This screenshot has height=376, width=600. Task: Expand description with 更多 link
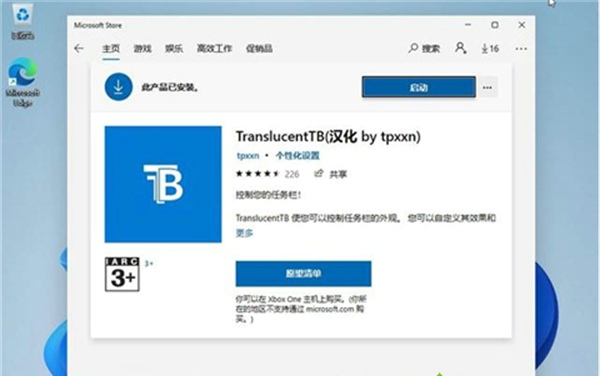tap(244, 233)
